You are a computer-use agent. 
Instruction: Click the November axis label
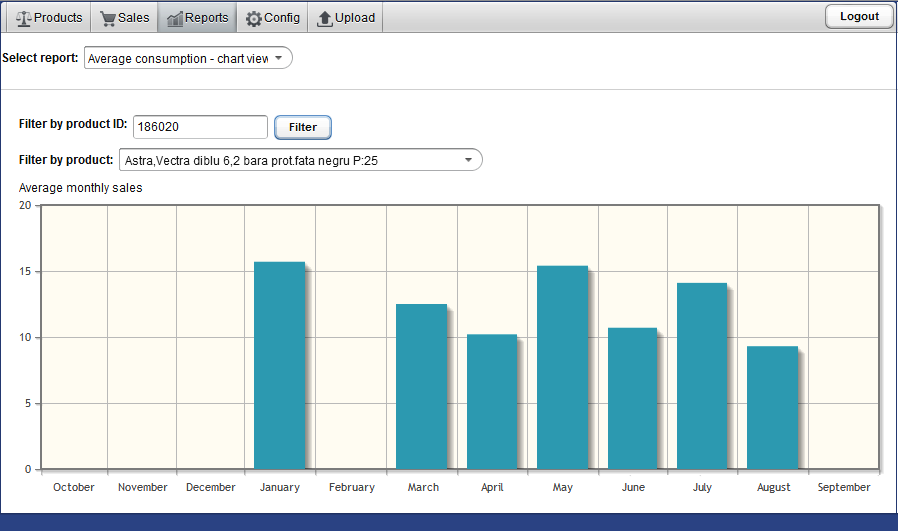pos(143,487)
